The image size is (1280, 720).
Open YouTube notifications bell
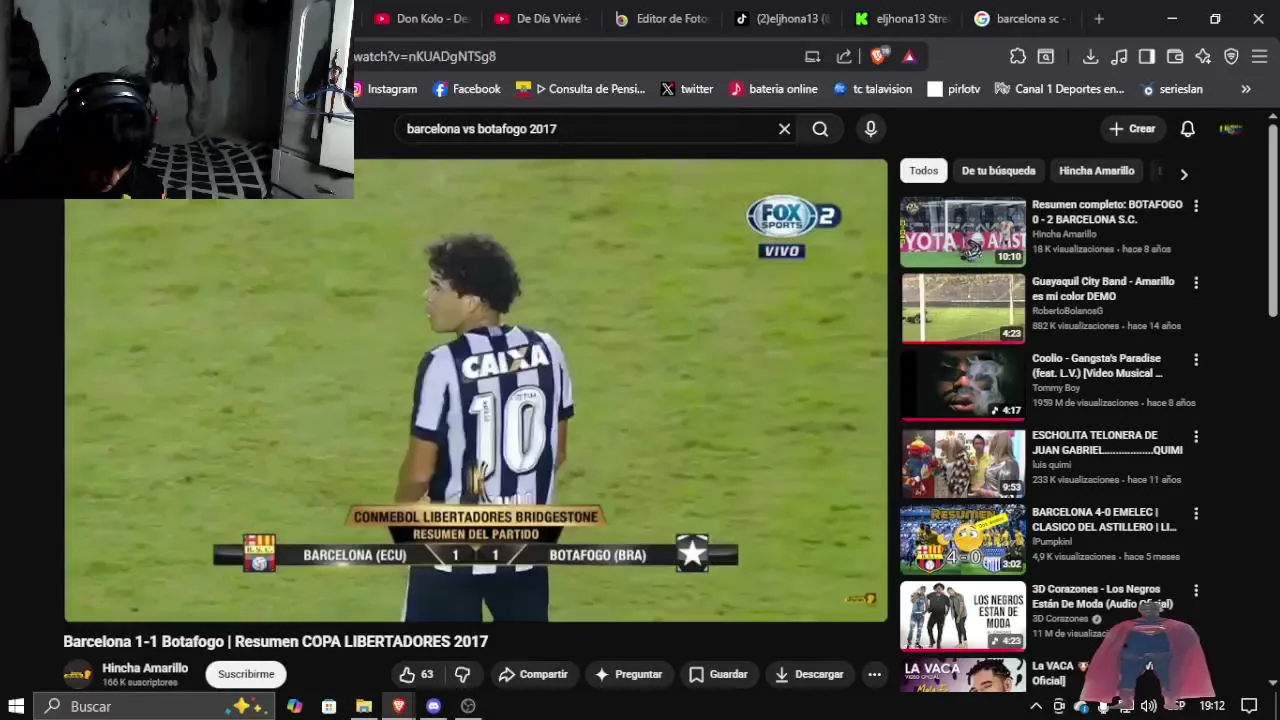coord(1188,129)
